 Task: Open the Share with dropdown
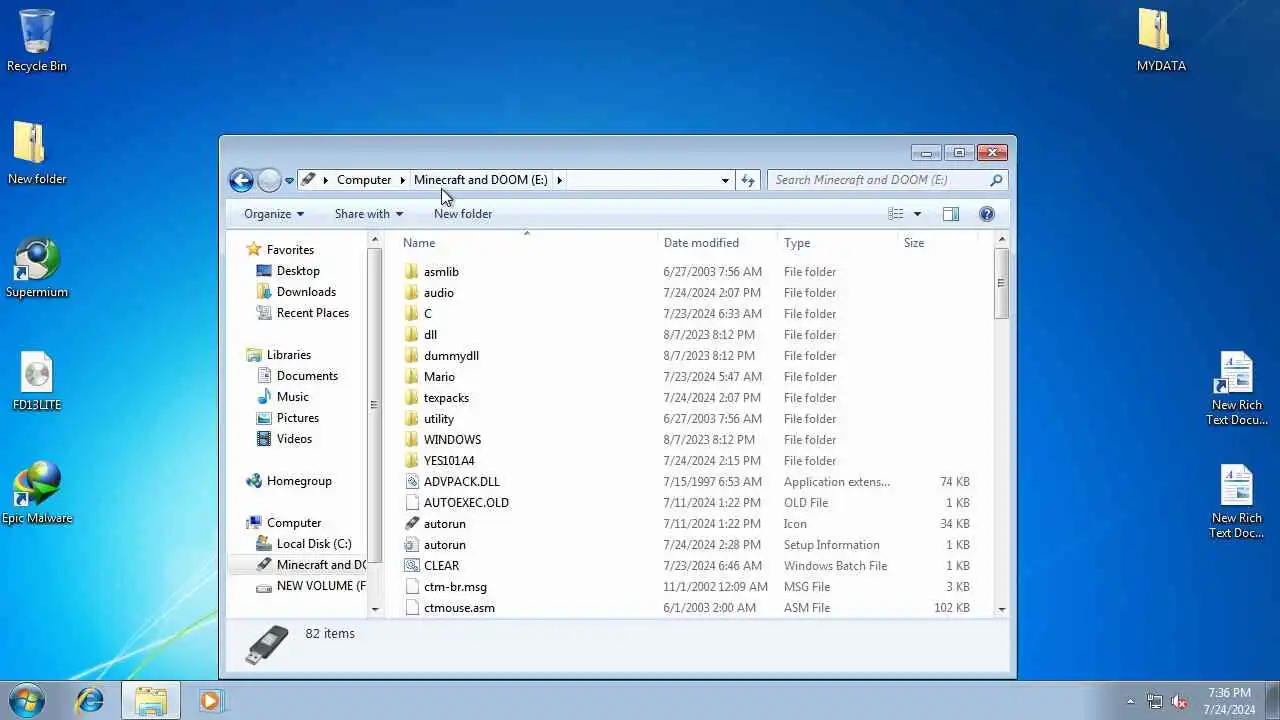click(x=368, y=214)
